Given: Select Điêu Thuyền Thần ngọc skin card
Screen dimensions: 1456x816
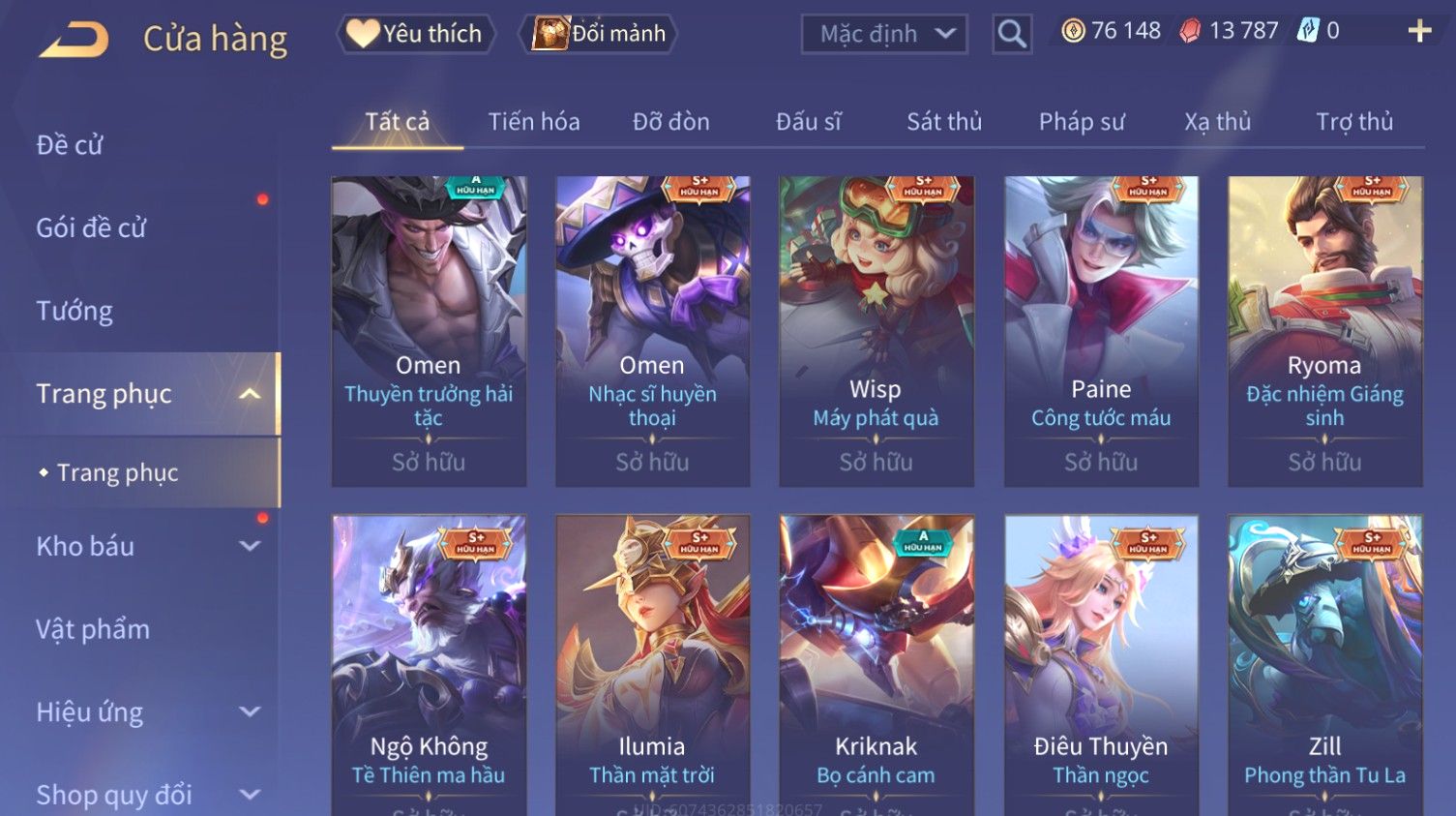Looking at the screenshot, I should pos(1101,665).
